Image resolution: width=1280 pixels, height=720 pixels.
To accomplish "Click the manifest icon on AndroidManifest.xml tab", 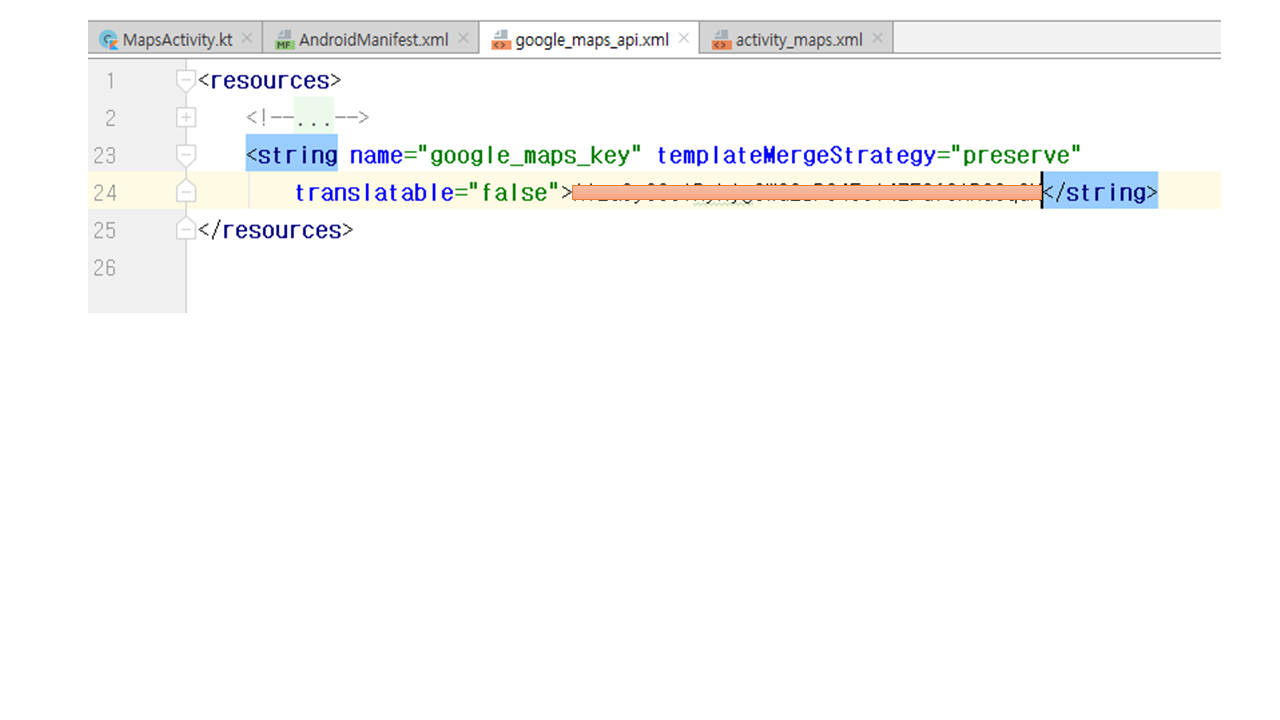I will (x=284, y=40).
